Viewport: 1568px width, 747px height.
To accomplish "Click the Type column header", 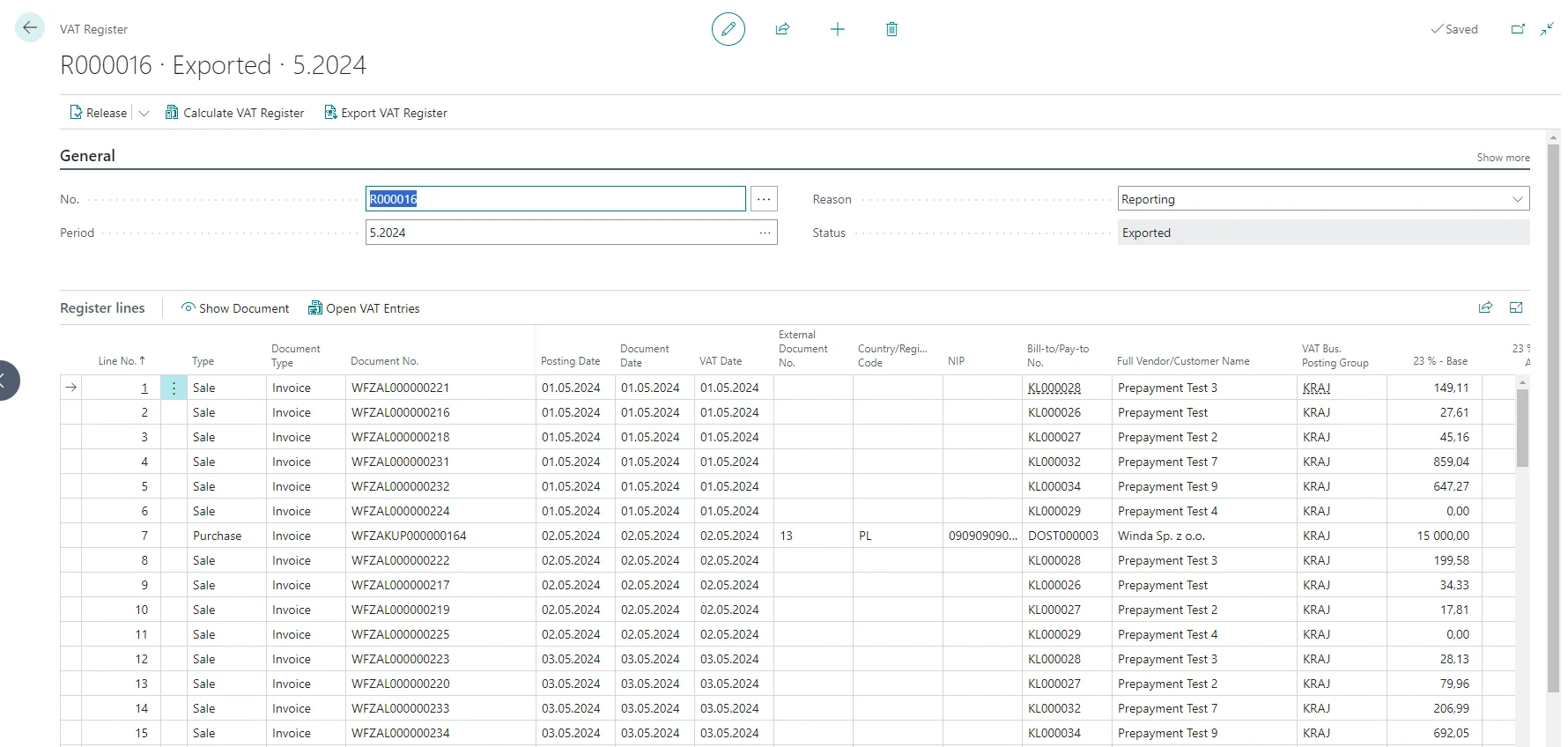I will 203,361.
